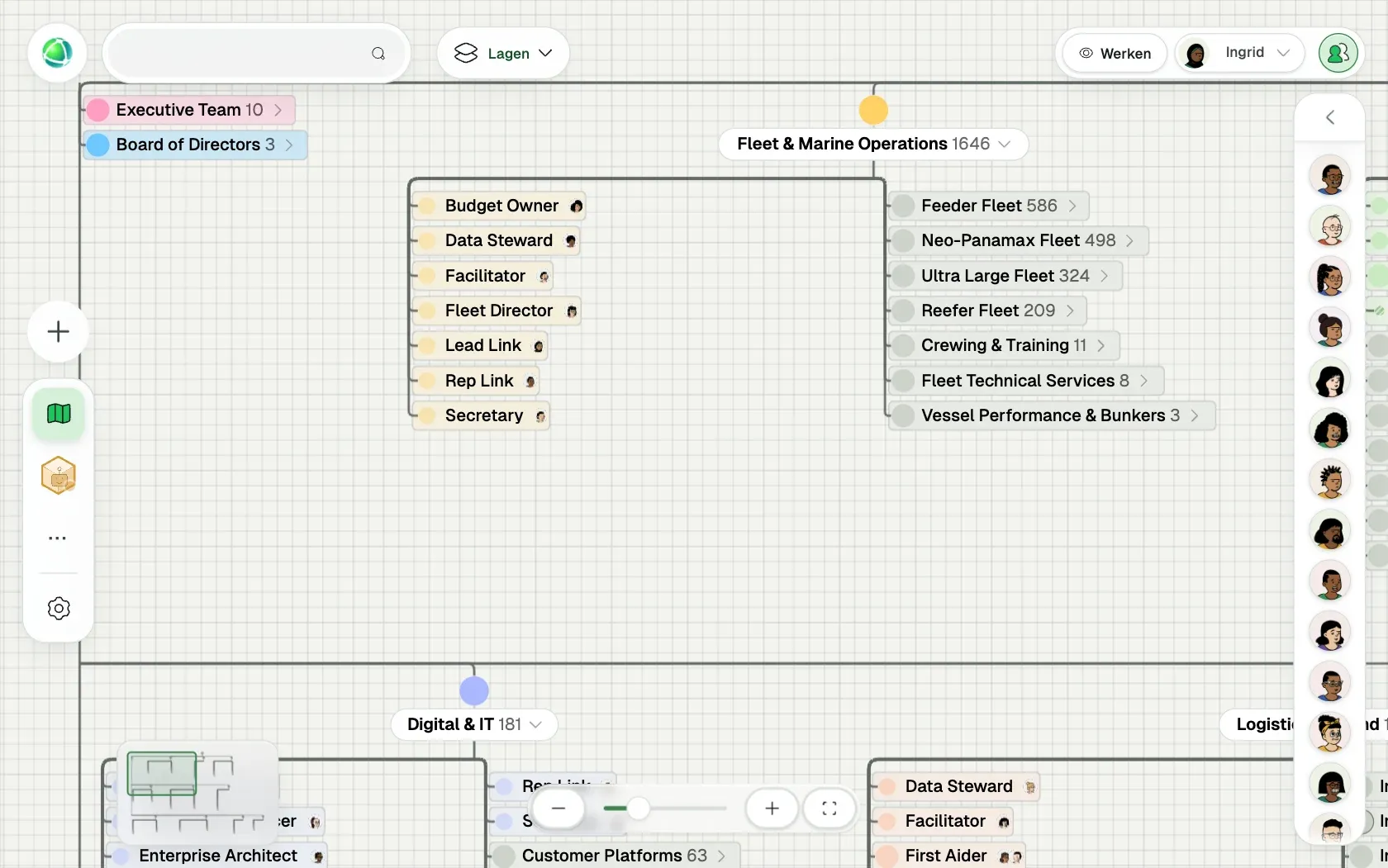
Task: Click the Budget Owner role avatar
Action: click(577, 206)
